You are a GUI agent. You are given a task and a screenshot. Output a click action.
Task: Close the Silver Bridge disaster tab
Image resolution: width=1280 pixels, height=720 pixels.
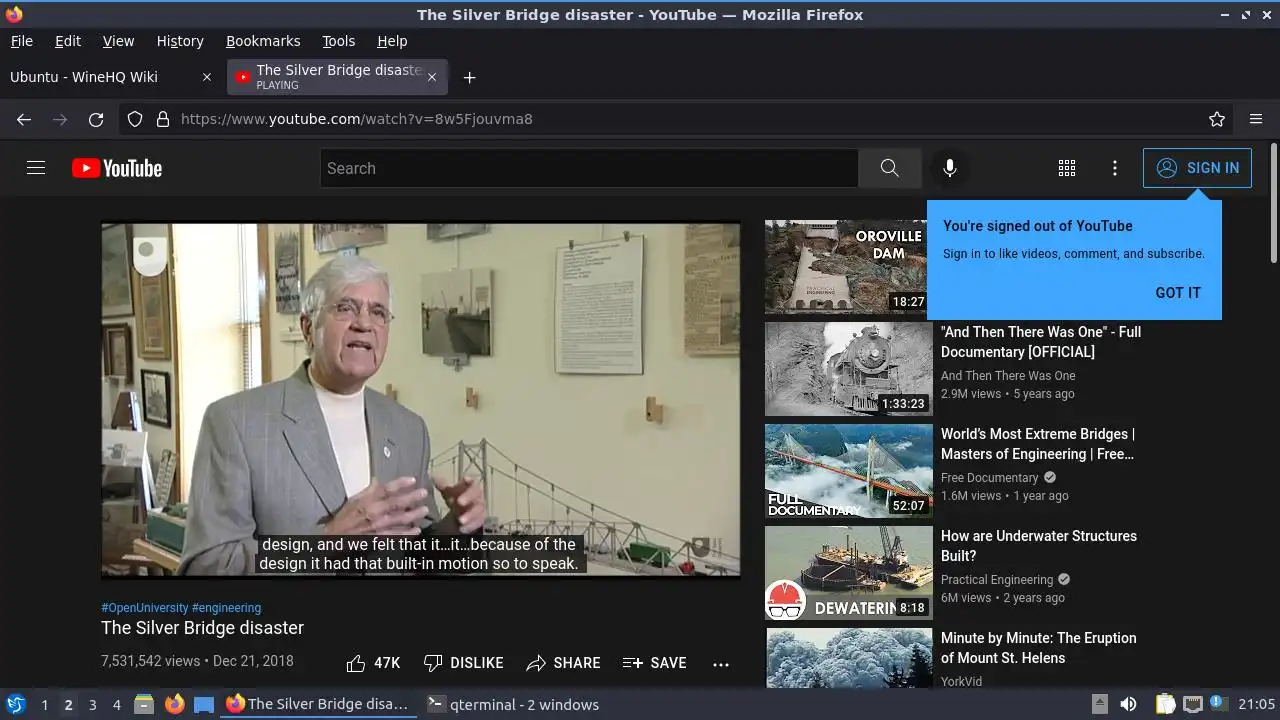[x=432, y=77]
